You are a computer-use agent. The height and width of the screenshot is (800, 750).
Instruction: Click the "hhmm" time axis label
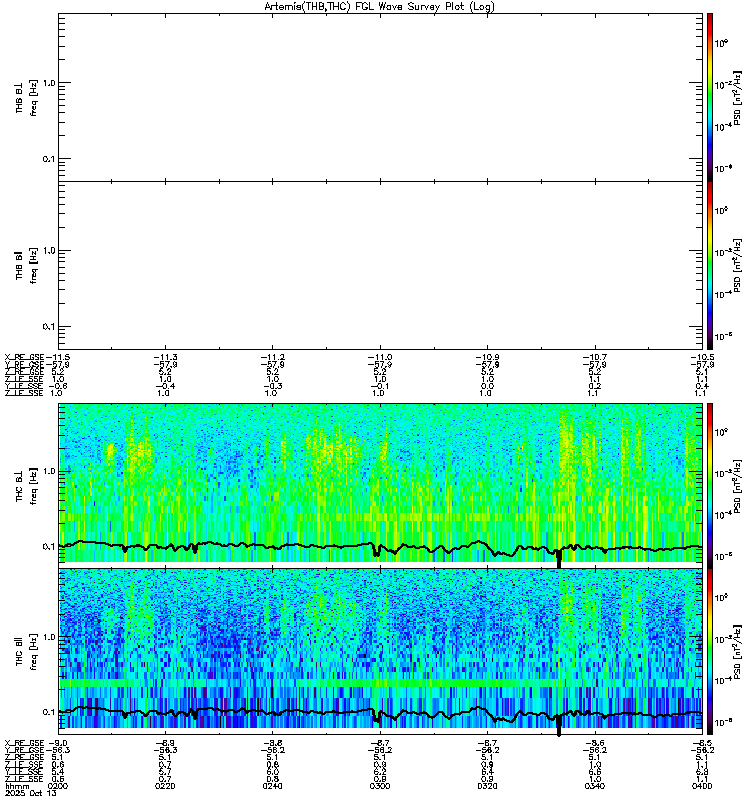(x=17, y=787)
